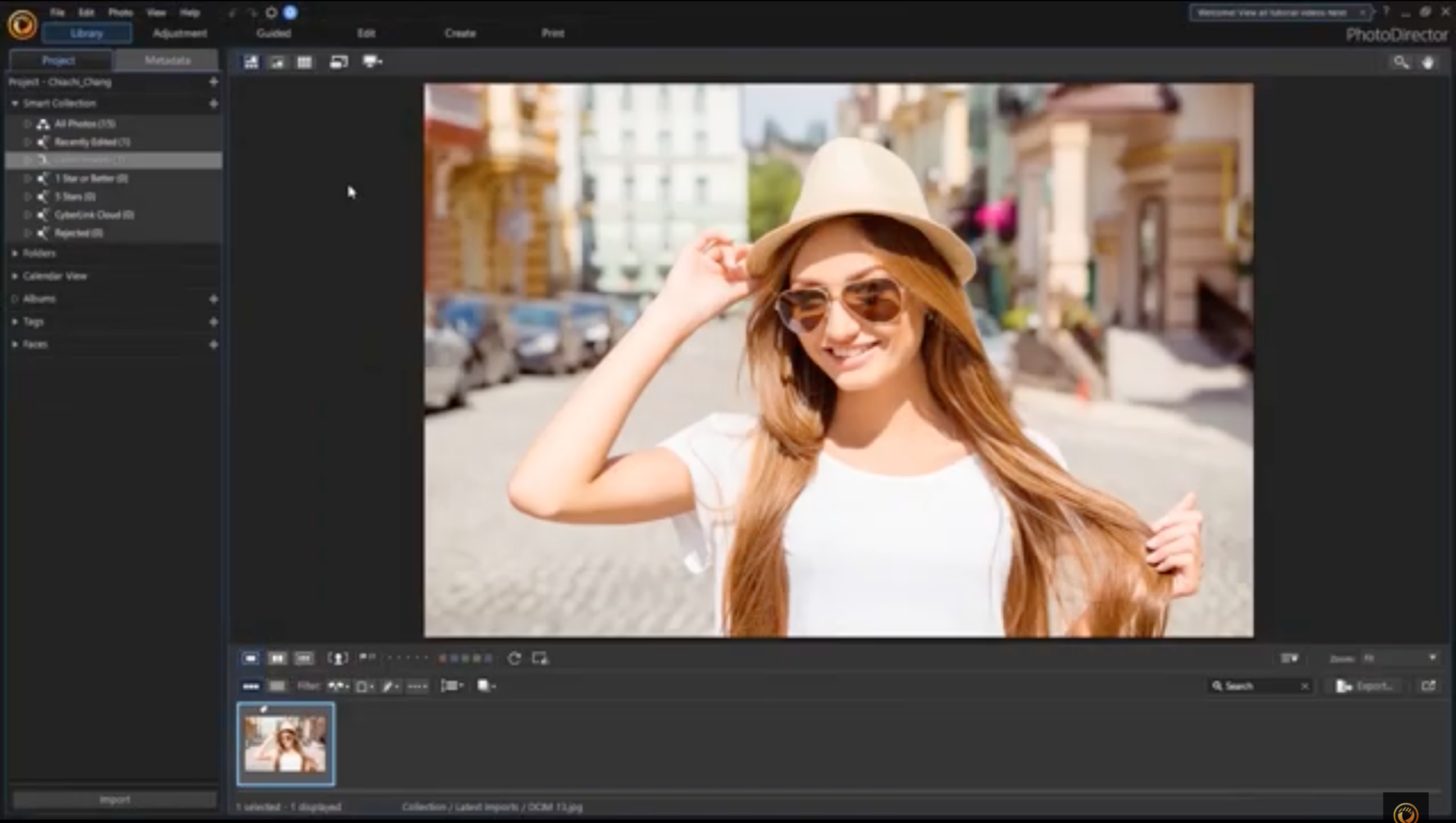This screenshot has width=1456, height=823.
Task: Click the Export with share icon near Export
Action: (1429, 686)
